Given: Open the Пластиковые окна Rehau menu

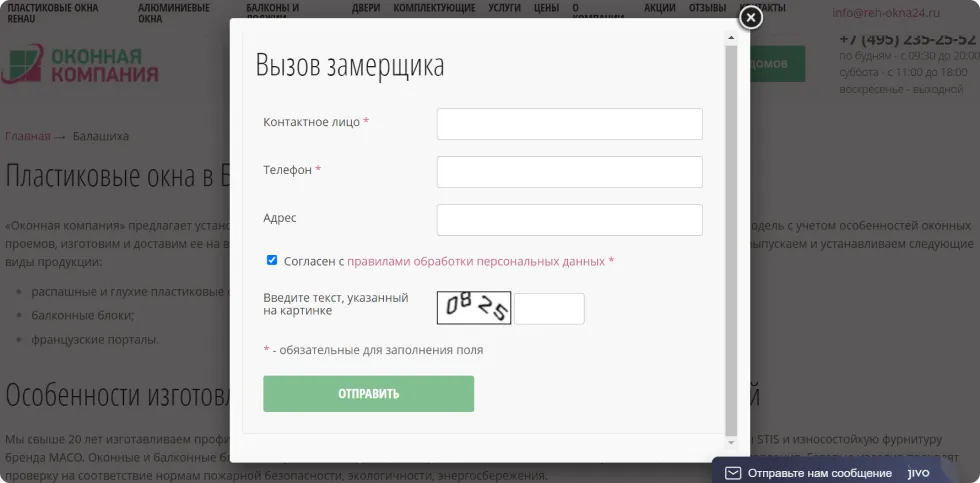Looking at the screenshot, I should tap(53, 12).
